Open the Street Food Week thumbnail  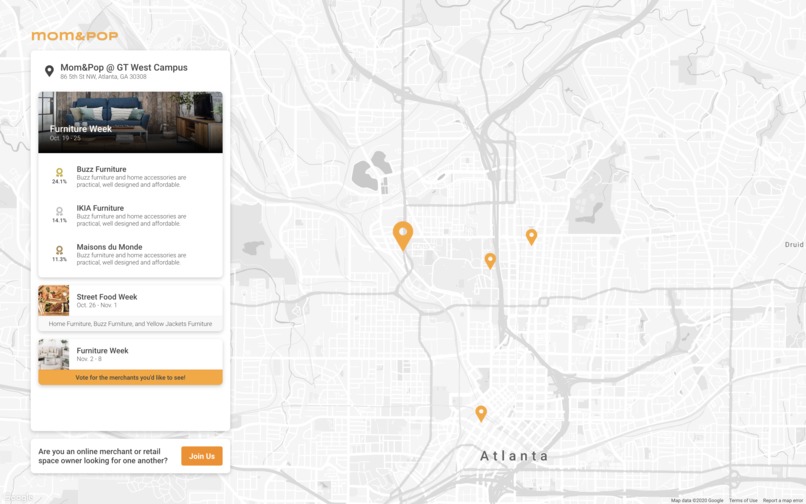53,300
